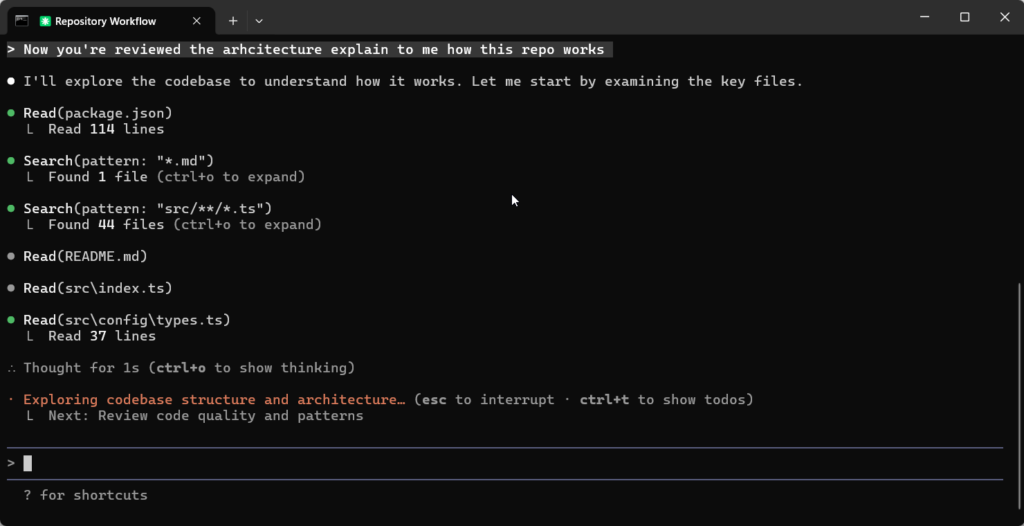The height and width of the screenshot is (526, 1024).
Task: Click the green icon on Repository Workflow tab
Action: pos(45,21)
